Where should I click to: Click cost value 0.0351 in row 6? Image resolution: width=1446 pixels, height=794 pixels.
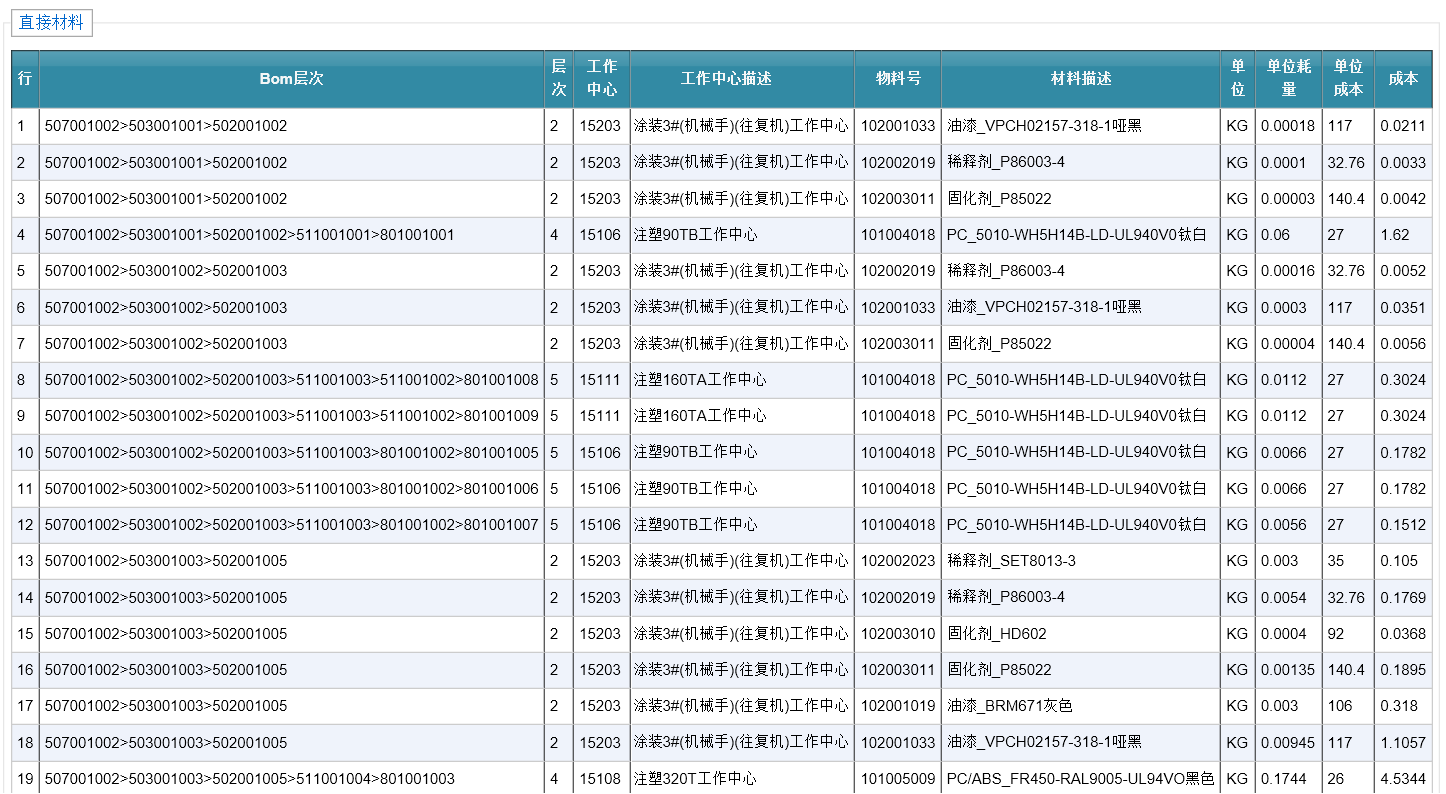(x=1403, y=308)
